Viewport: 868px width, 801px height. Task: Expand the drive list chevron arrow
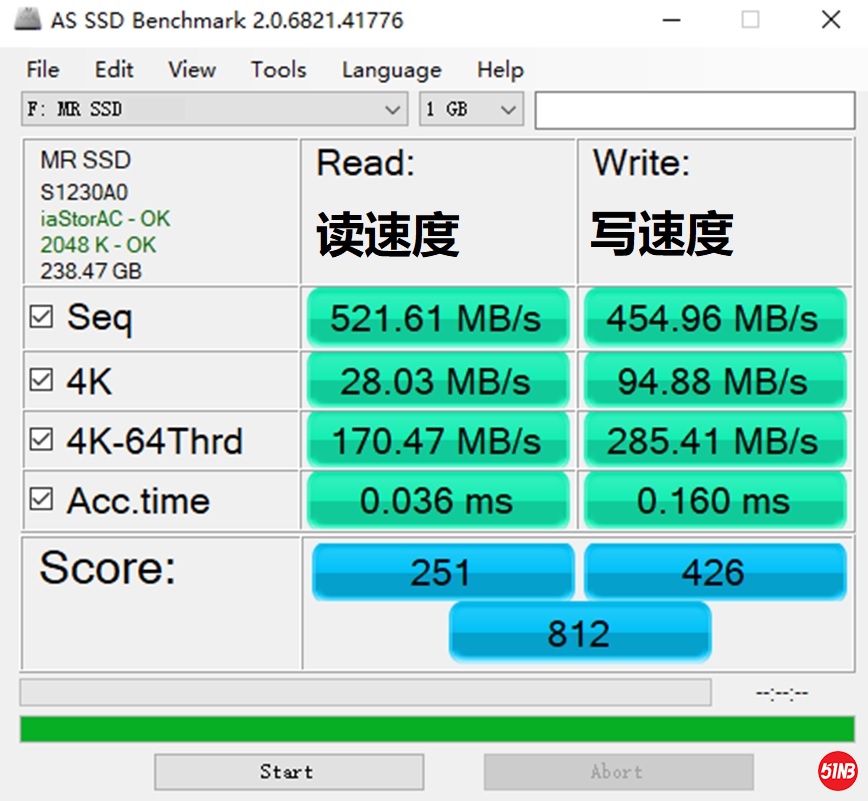[393, 109]
